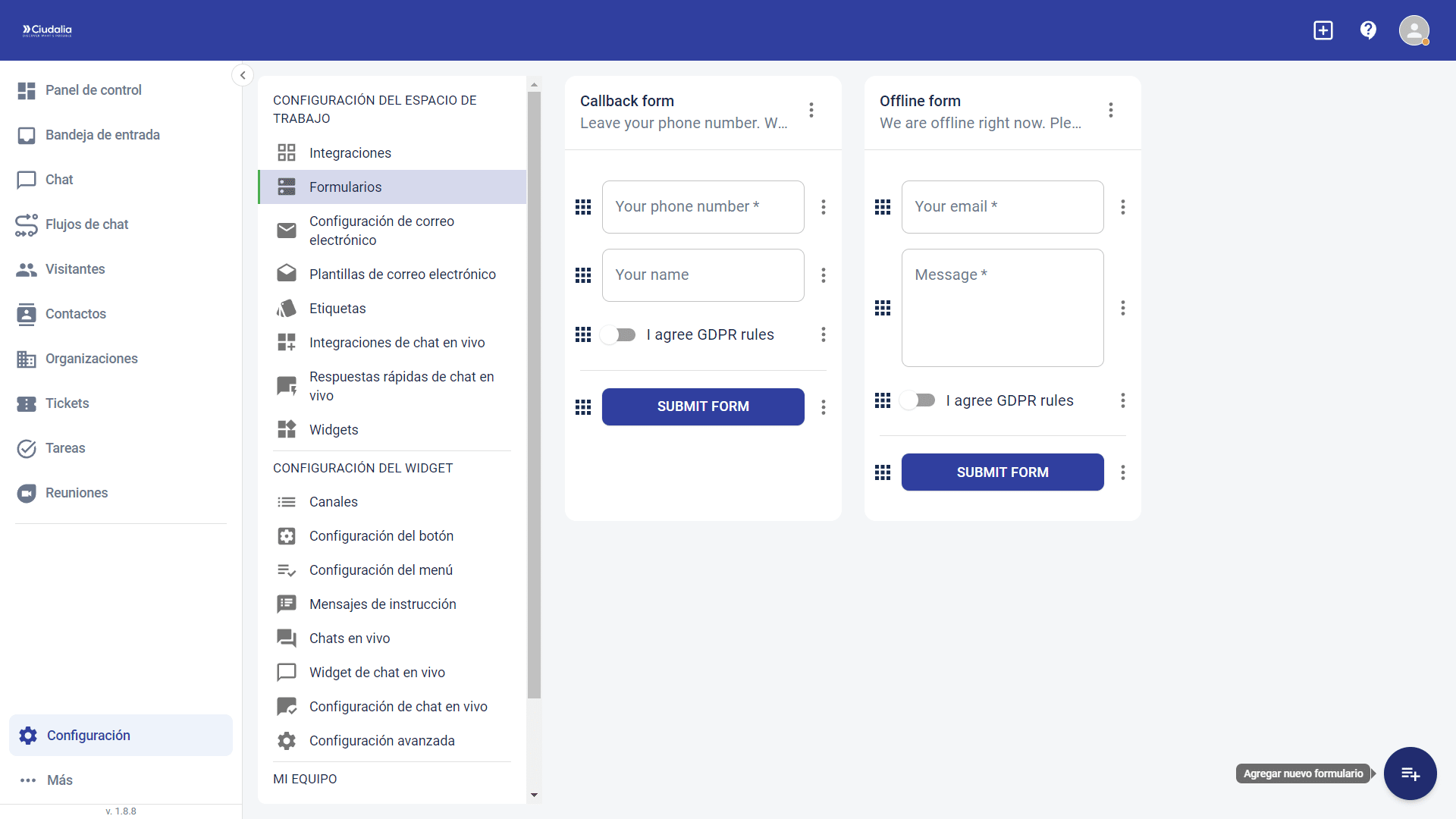Open the user profile avatar
The width and height of the screenshot is (1456, 819).
click(x=1414, y=30)
